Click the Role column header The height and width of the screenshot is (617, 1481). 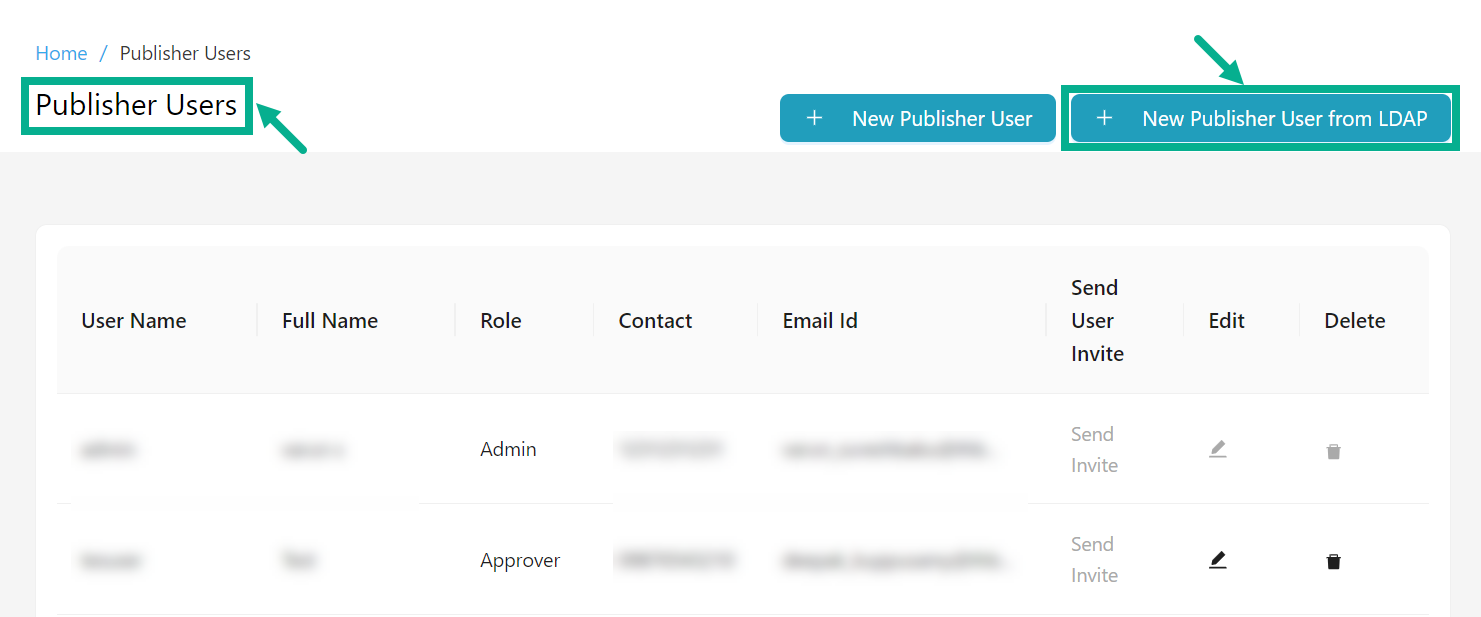point(500,320)
